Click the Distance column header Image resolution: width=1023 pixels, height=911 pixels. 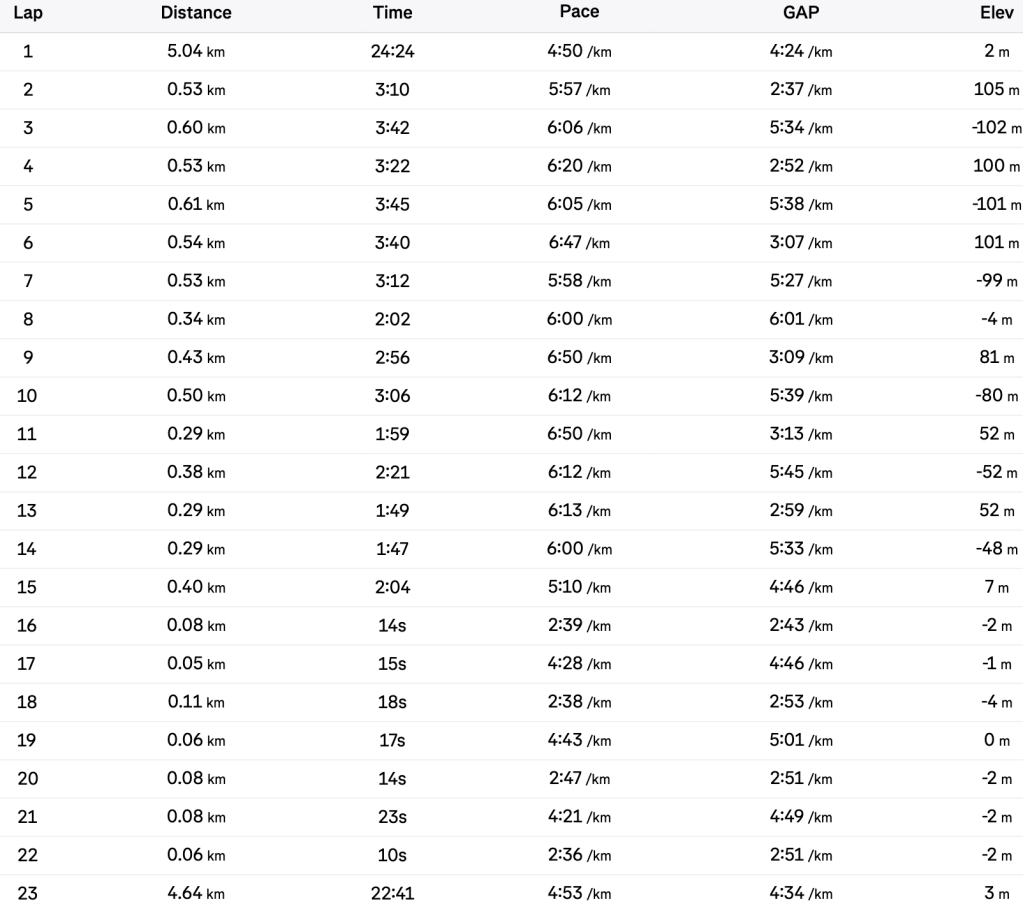(196, 13)
